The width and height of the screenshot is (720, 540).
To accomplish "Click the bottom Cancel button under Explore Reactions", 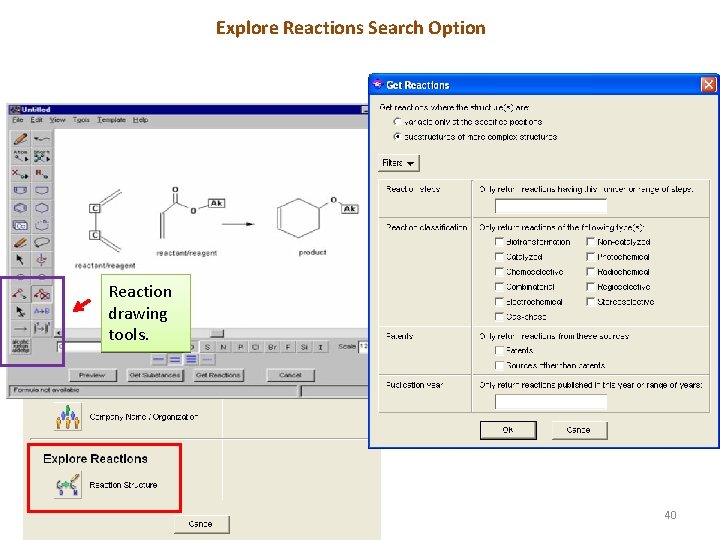I will (x=201, y=524).
